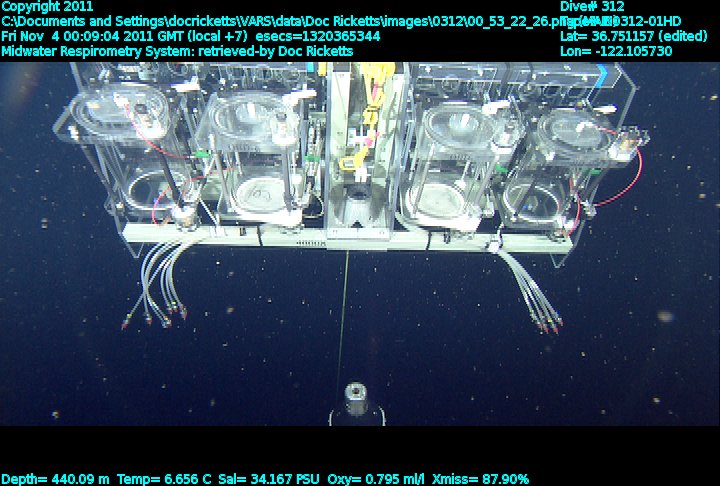The image size is (720, 486).
Task: Click the right bundle of hanging tubes
Action: click(x=530, y=290)
